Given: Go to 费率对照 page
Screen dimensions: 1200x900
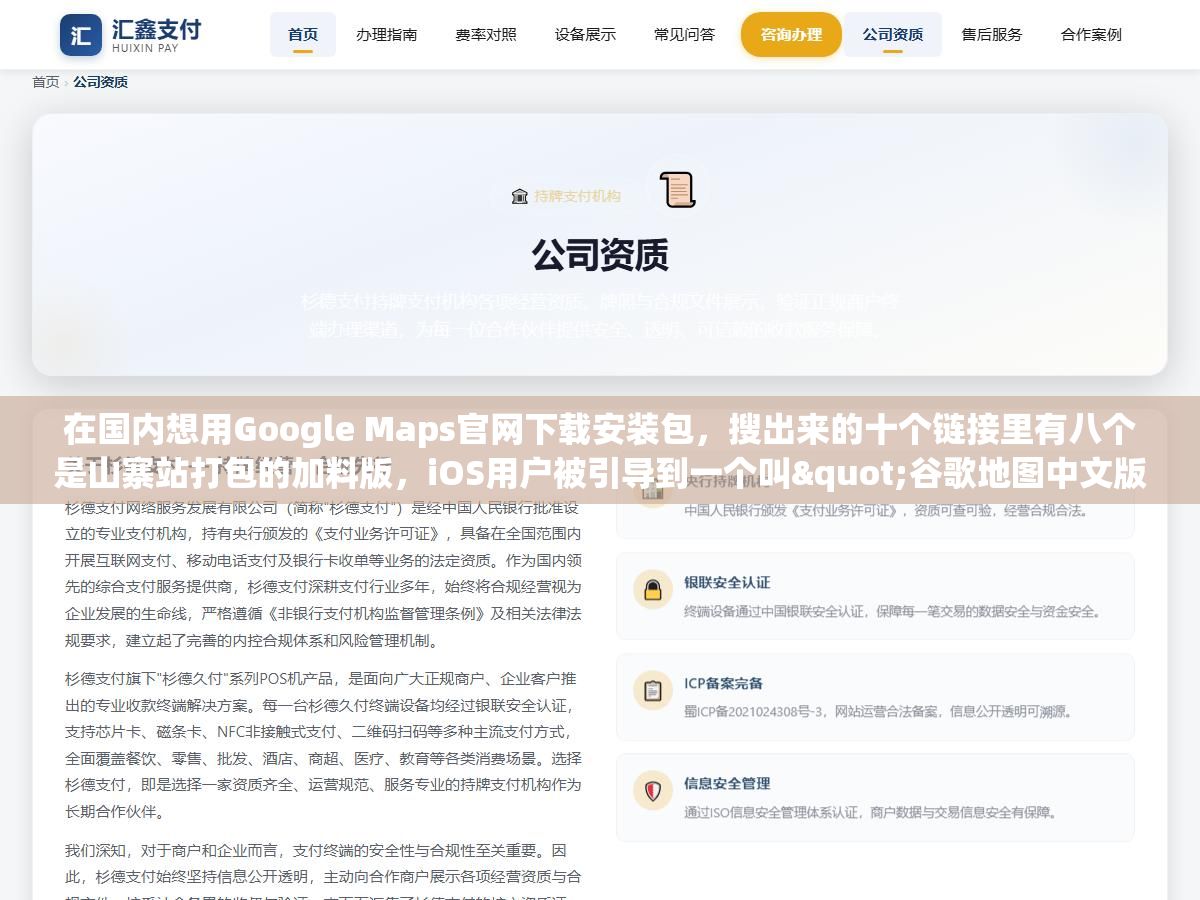Looking at the screenshot, I should [486, 34].
